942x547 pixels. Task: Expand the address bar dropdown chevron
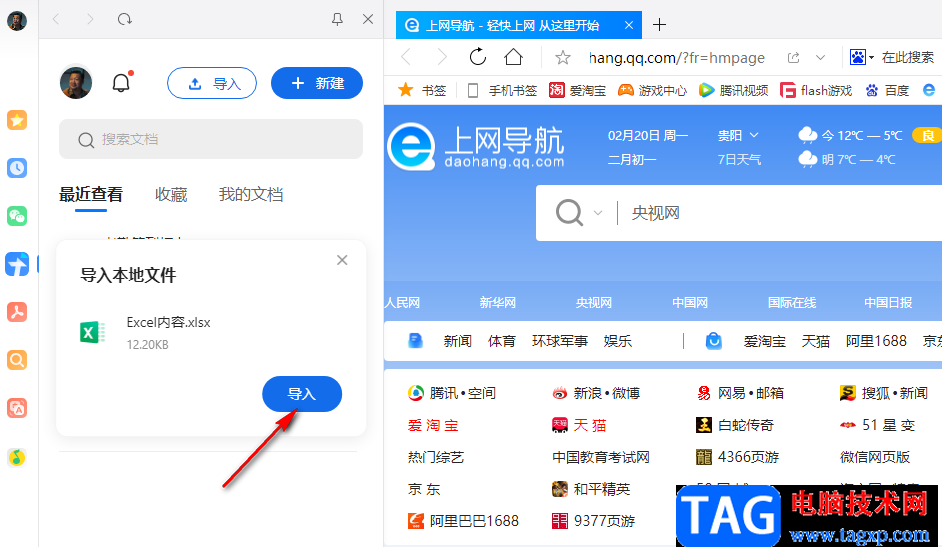coord(820,58)
